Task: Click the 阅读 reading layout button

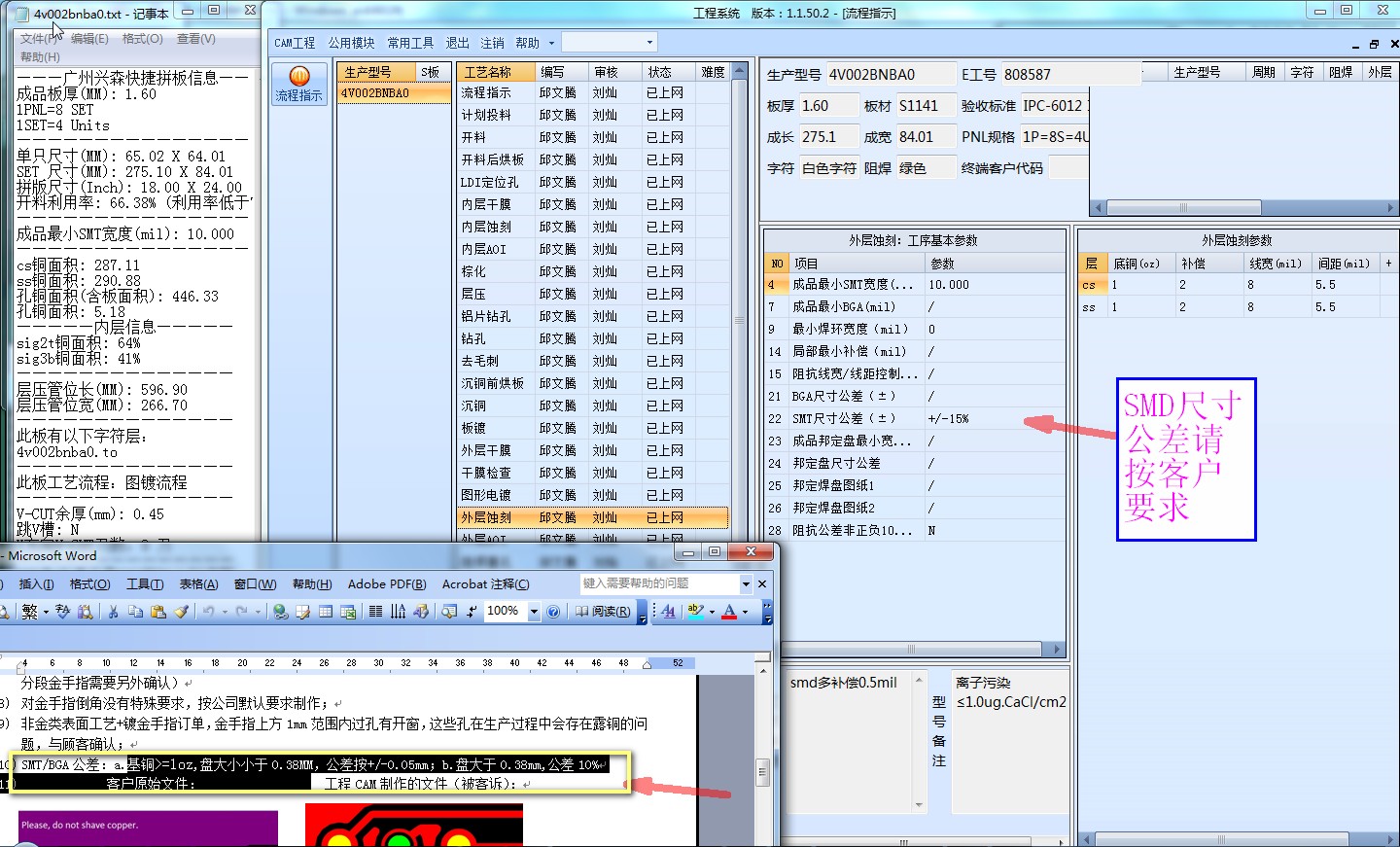Action: [603, 612]
